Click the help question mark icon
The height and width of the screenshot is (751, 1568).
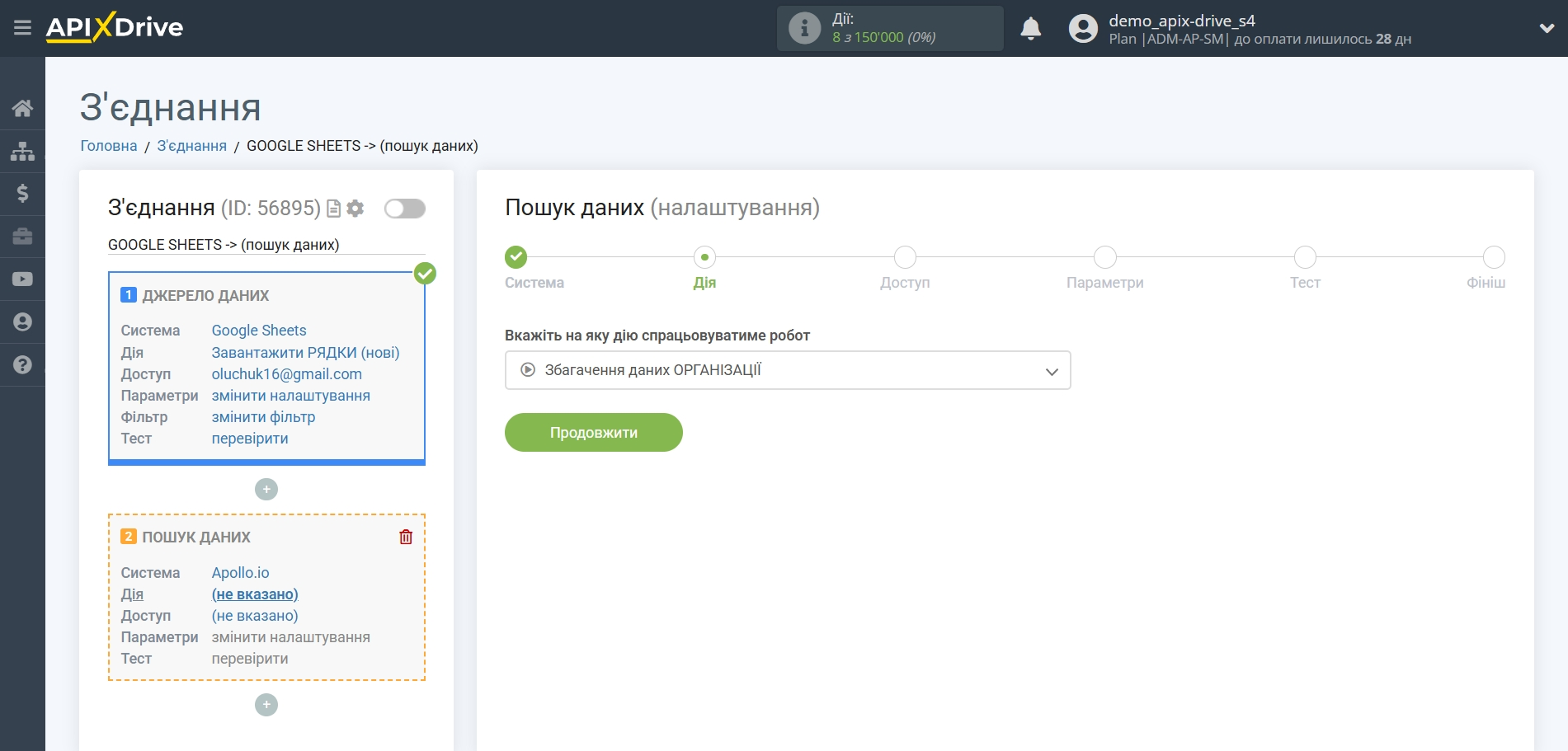22,364
